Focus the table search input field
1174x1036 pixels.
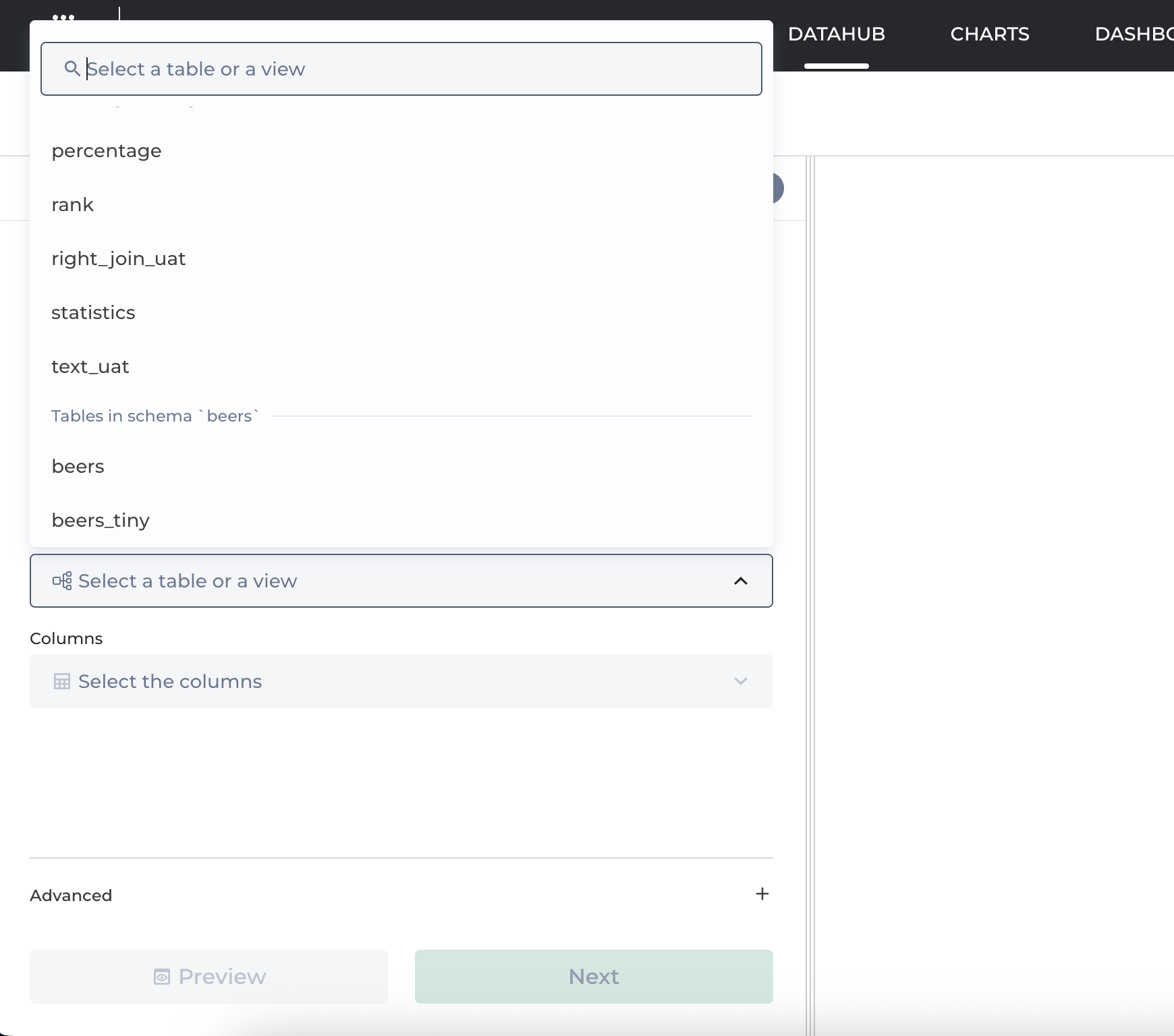click(x=418, y=69)
